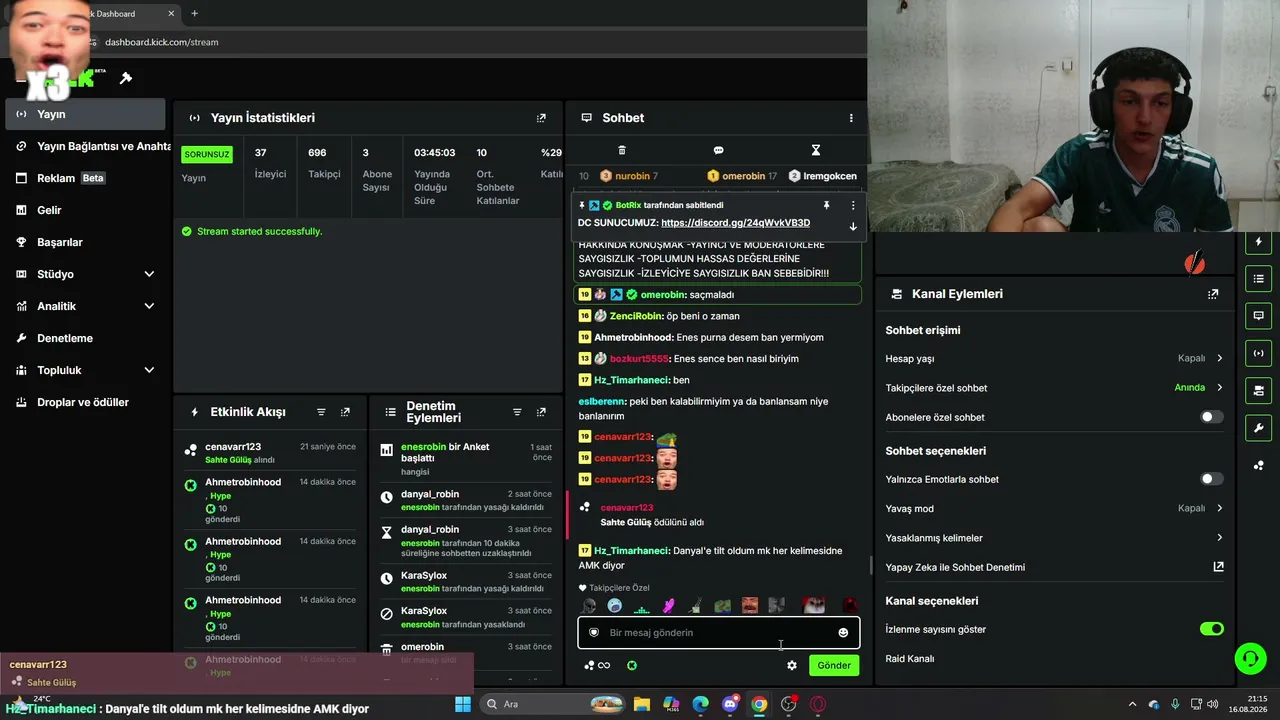Open File Explorer from the taskbar
This screenshot has width=1280, height=720.
click(642, 704)
